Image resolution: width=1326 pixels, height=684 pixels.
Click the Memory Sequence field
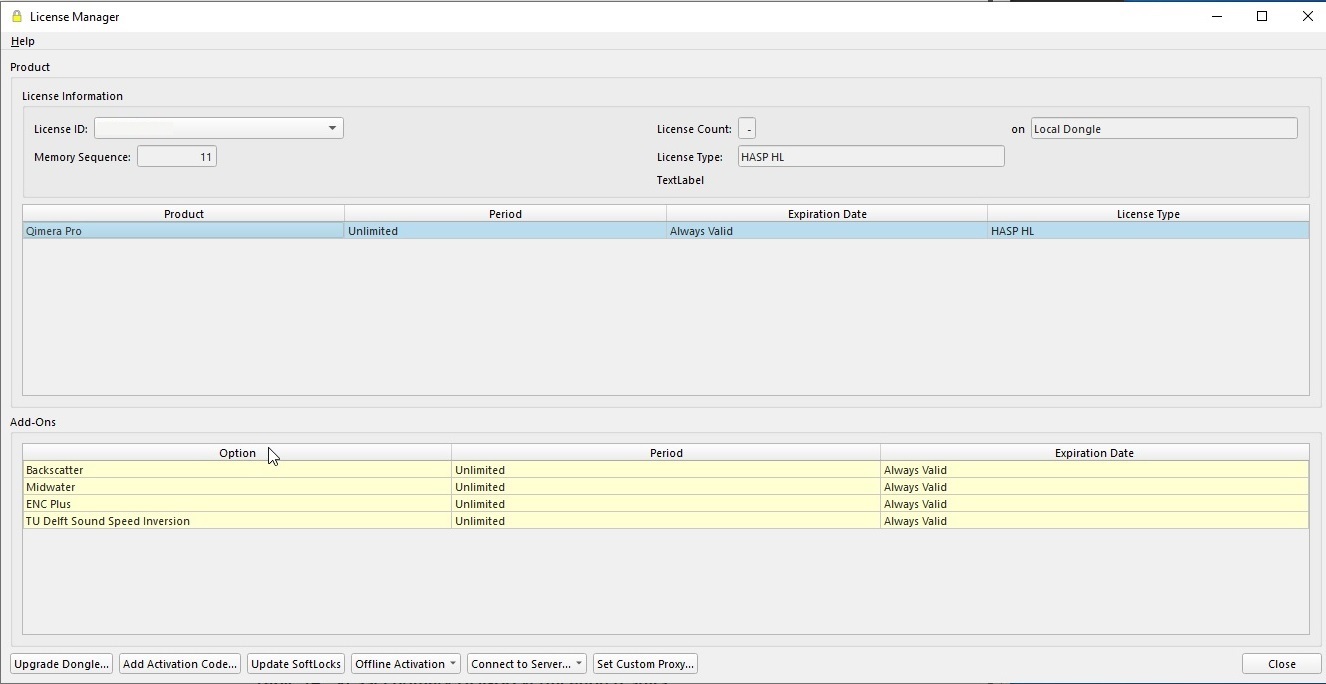pyautogui.click(x=177, y=157)
